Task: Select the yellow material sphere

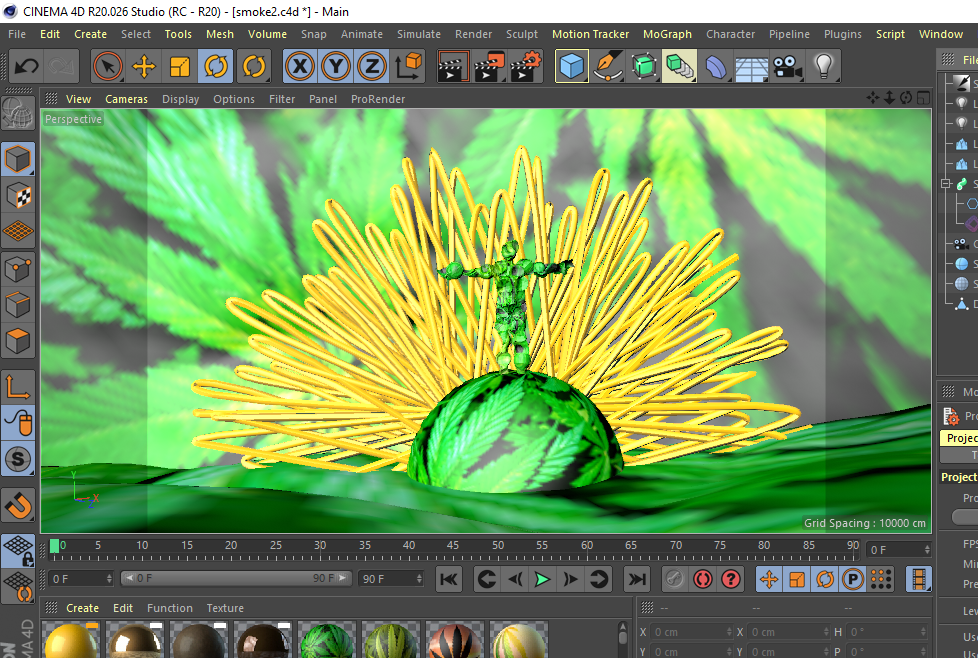Action: tap(71, 640)
